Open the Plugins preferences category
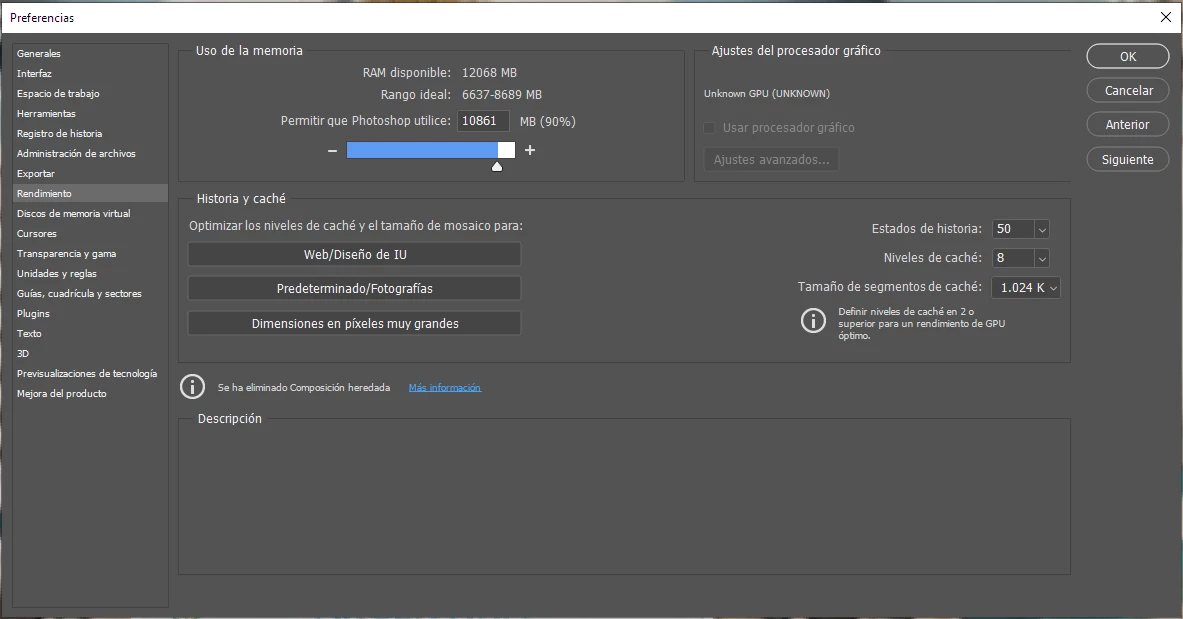The image size is (1183, 619). (x=33, y=313)
